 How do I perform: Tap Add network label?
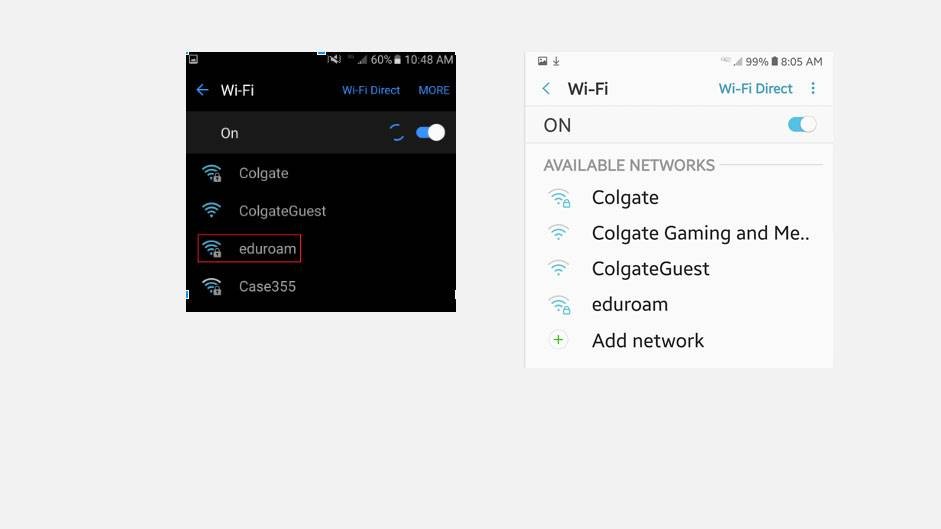tap(648, 340)
